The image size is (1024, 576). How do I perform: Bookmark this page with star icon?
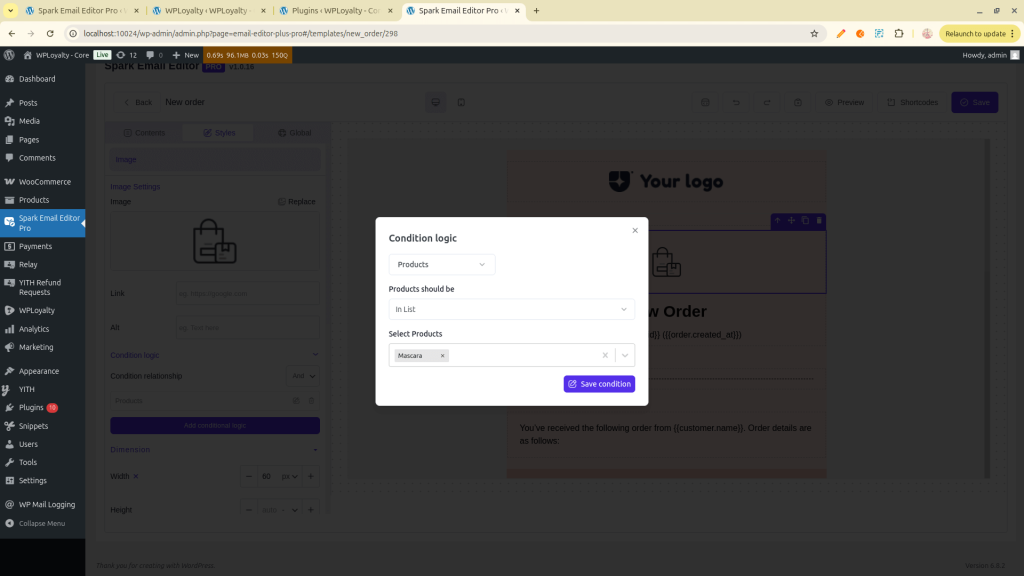[x=814, y=33]
